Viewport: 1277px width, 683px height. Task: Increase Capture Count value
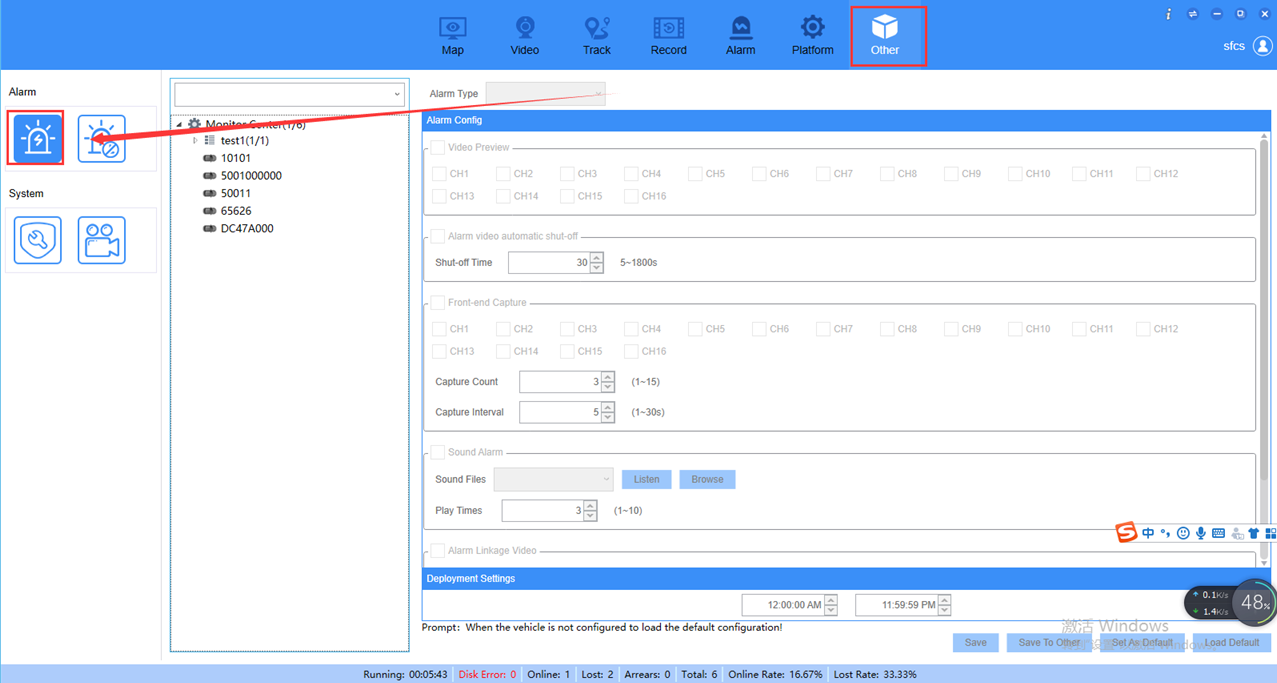(x=608, y=377)
